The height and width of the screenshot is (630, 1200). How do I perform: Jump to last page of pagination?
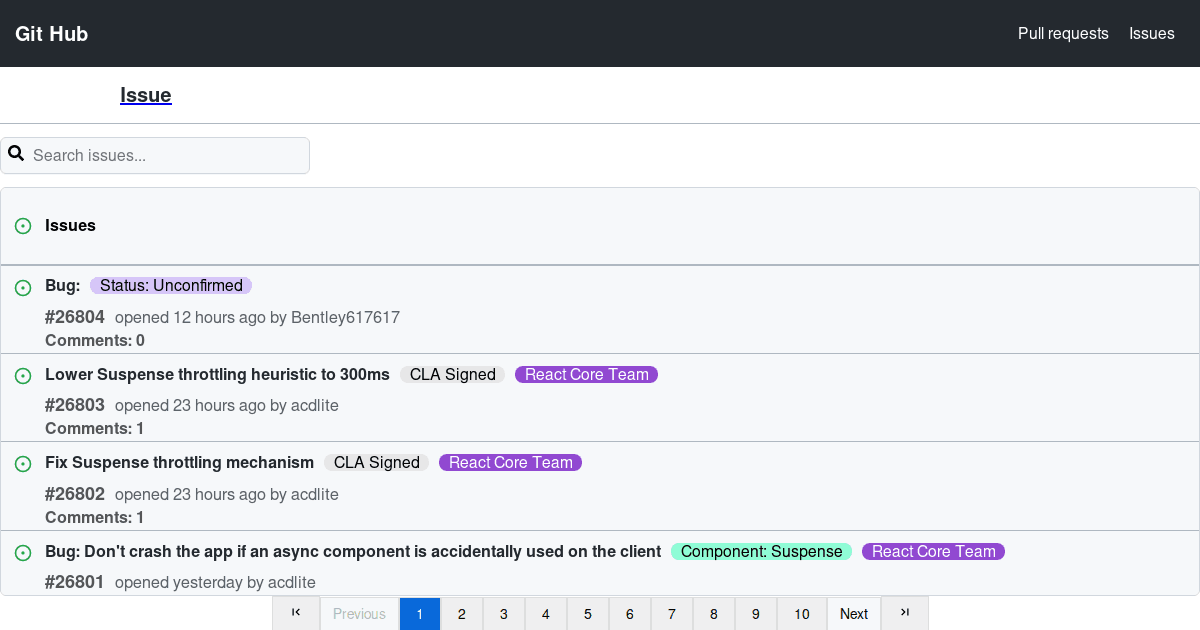coord(905,613)
